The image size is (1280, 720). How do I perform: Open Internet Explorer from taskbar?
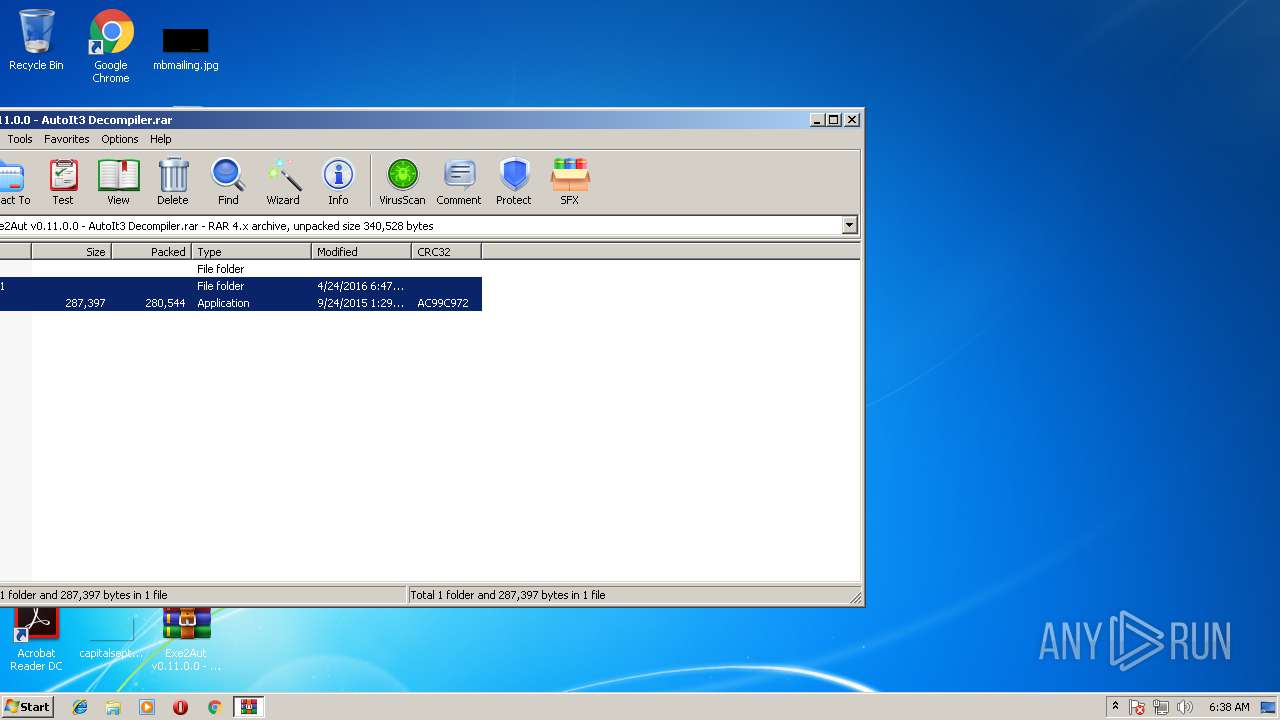(x=80, y=707)
